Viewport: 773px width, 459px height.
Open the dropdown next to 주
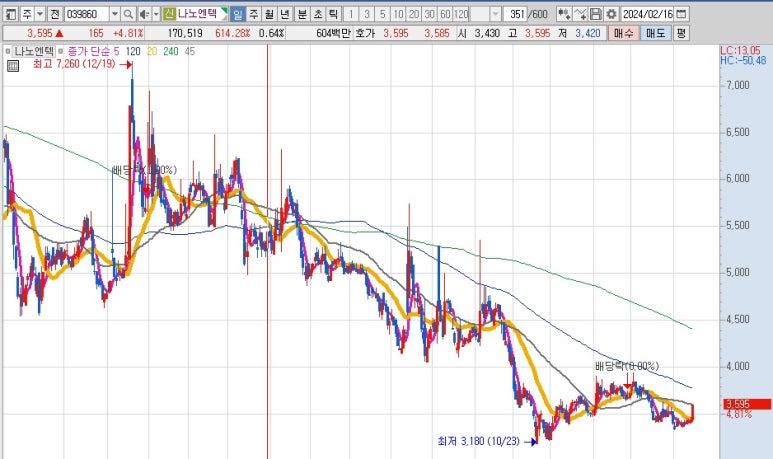pyautogui.click(x=40, y=14)
